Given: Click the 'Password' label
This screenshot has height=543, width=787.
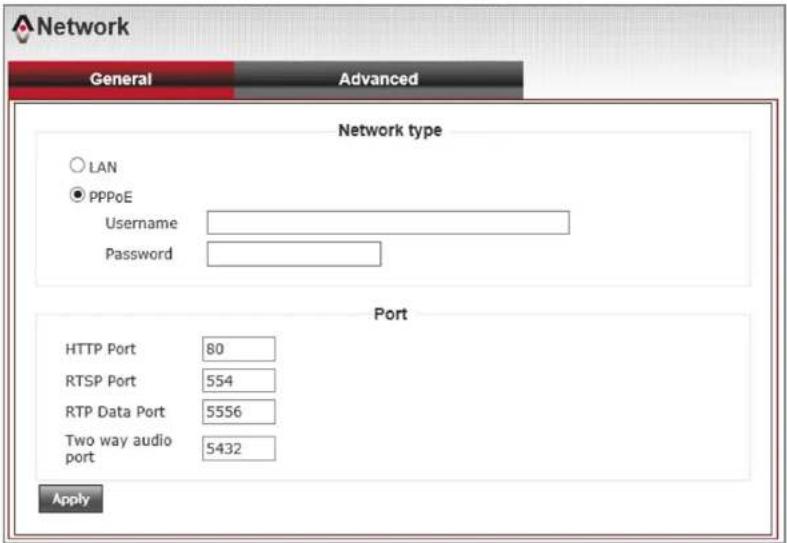Looking at the screenshot, I should (139, 254).
